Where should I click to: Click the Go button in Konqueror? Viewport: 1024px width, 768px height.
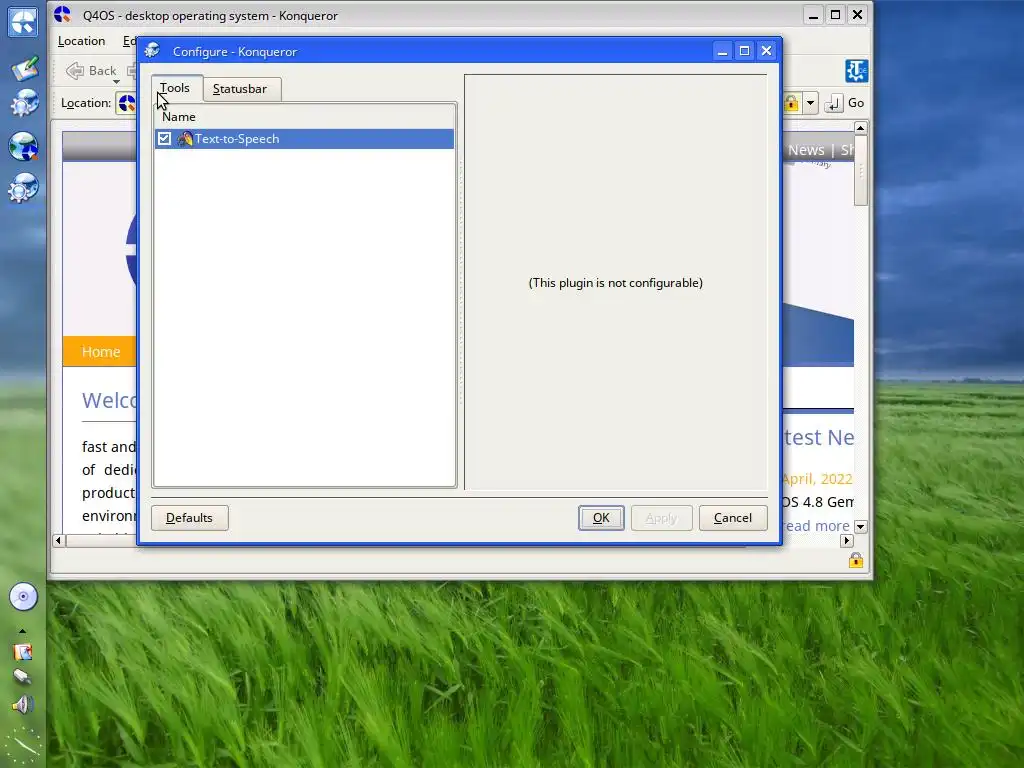(844, 103)
